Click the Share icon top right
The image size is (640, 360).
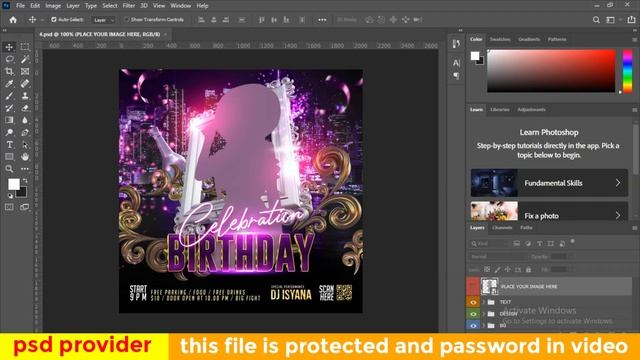[x=631, y=20]
